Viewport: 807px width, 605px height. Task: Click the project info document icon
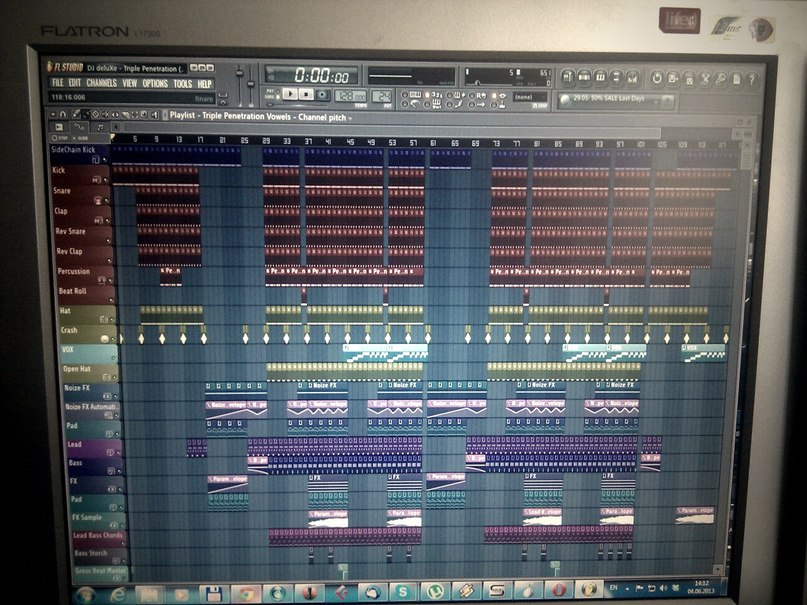[x=736, y=79]
